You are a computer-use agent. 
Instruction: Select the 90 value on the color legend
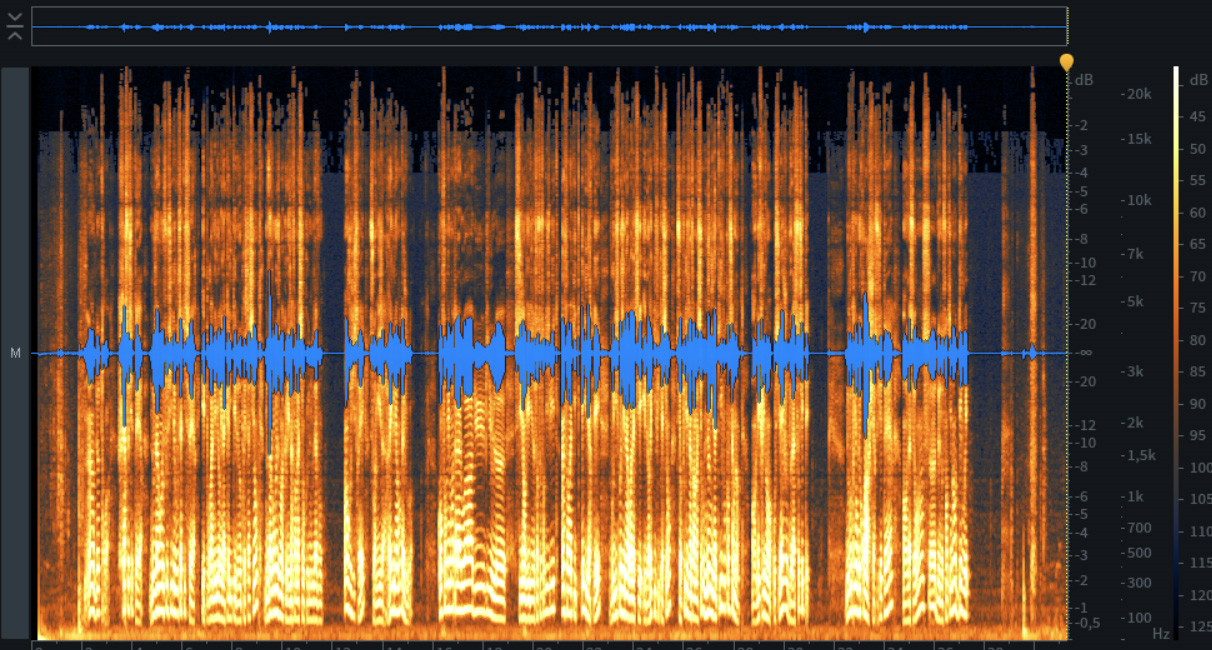coord(1198,404)
